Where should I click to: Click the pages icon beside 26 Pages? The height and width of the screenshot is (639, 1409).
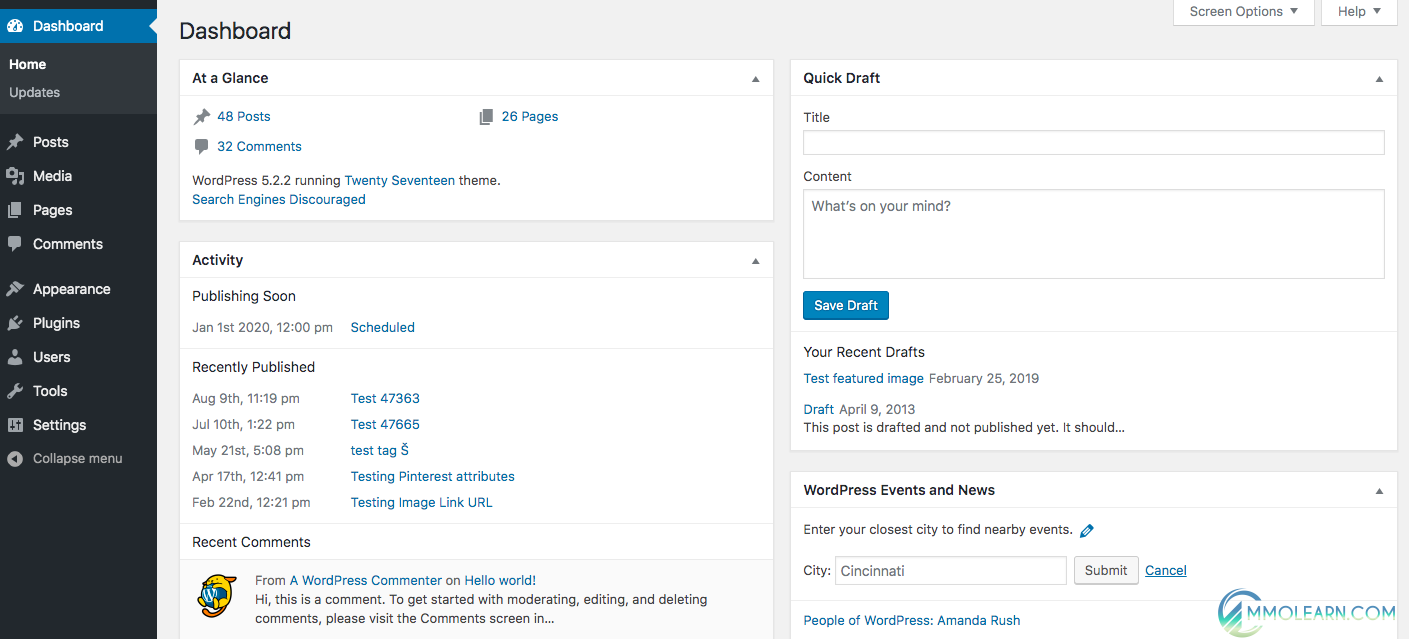[x=486, y=117]
